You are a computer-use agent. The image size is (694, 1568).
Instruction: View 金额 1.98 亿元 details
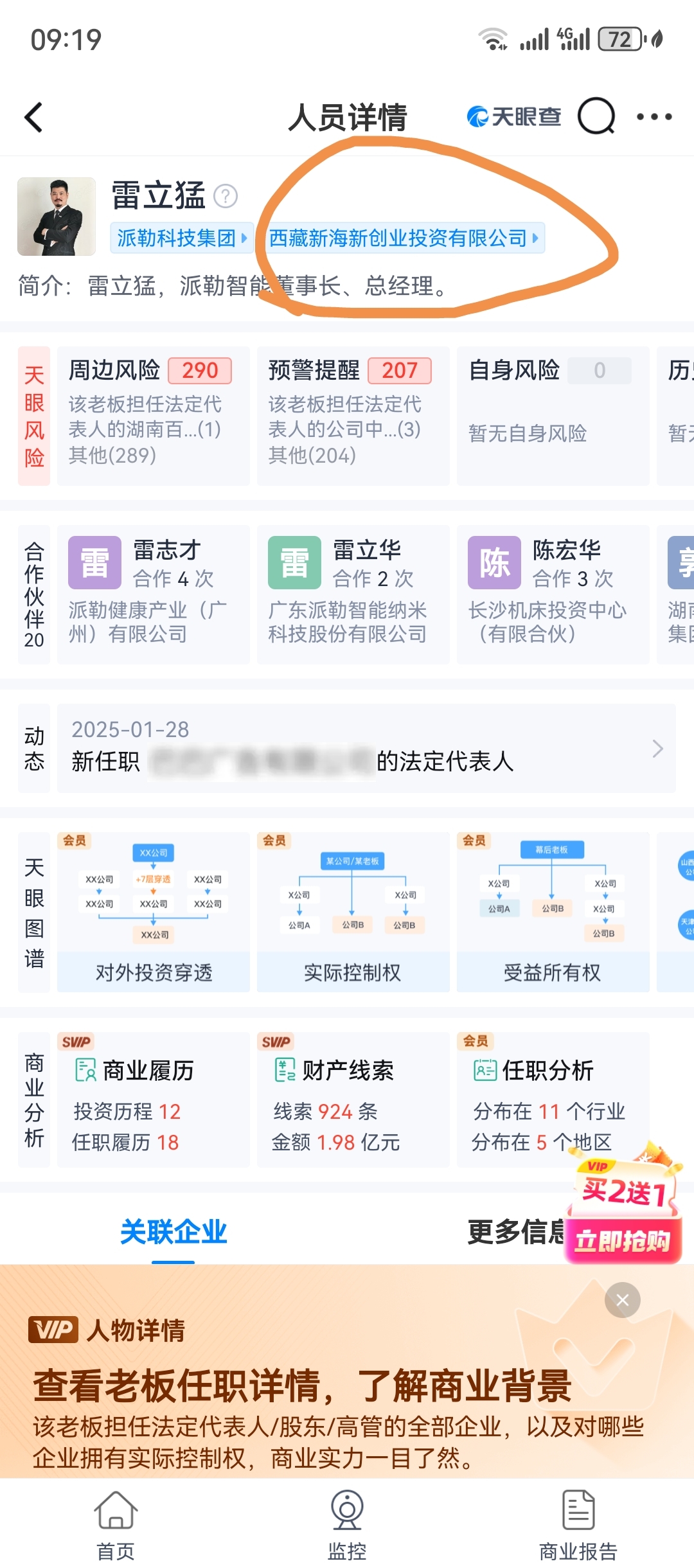[336, 1142]
